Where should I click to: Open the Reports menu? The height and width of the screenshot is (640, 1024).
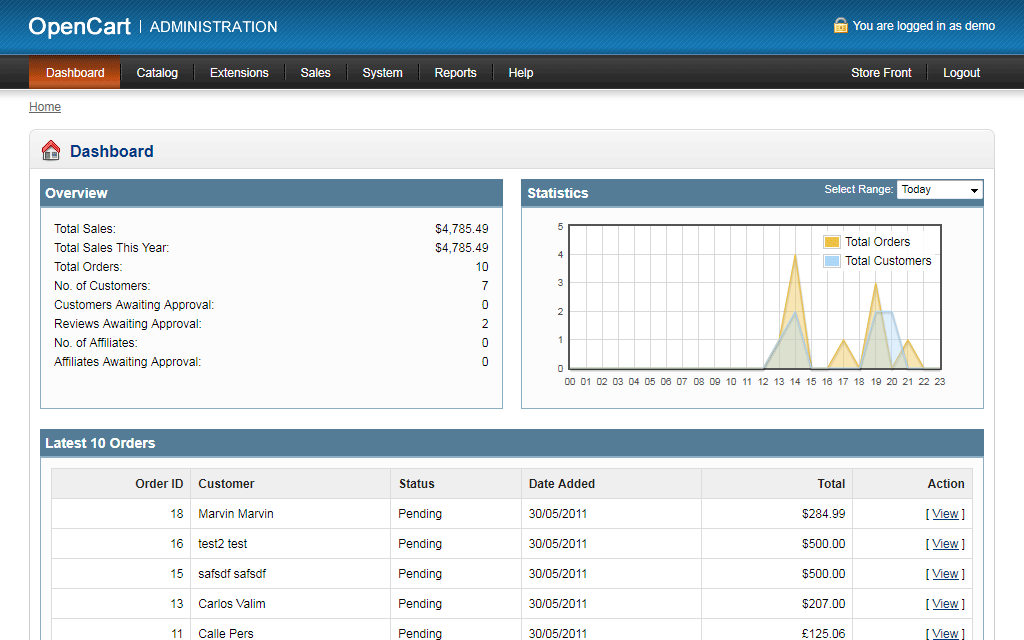pos(455,73)
